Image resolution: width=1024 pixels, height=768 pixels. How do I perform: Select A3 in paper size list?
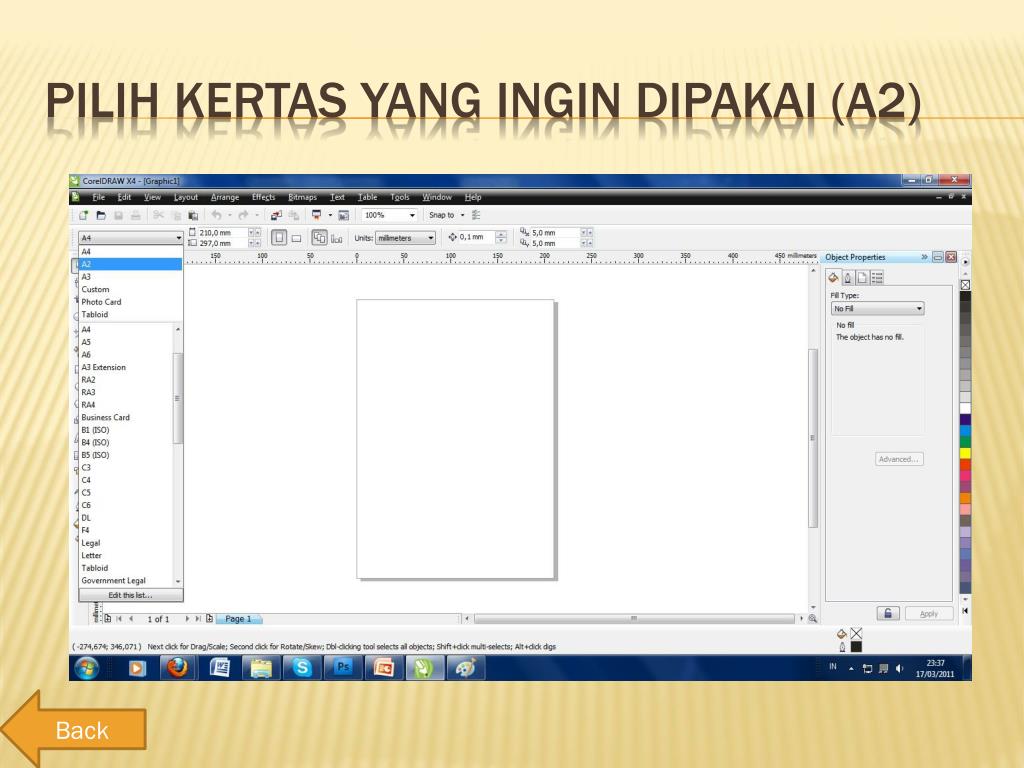click(x=130, y=276)
